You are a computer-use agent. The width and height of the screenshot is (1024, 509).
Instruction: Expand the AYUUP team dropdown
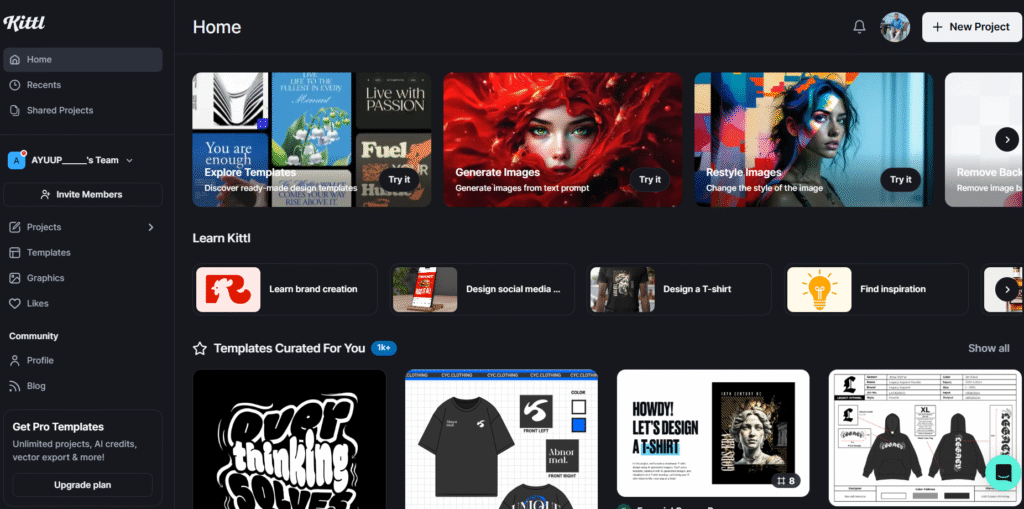[129, 160]
